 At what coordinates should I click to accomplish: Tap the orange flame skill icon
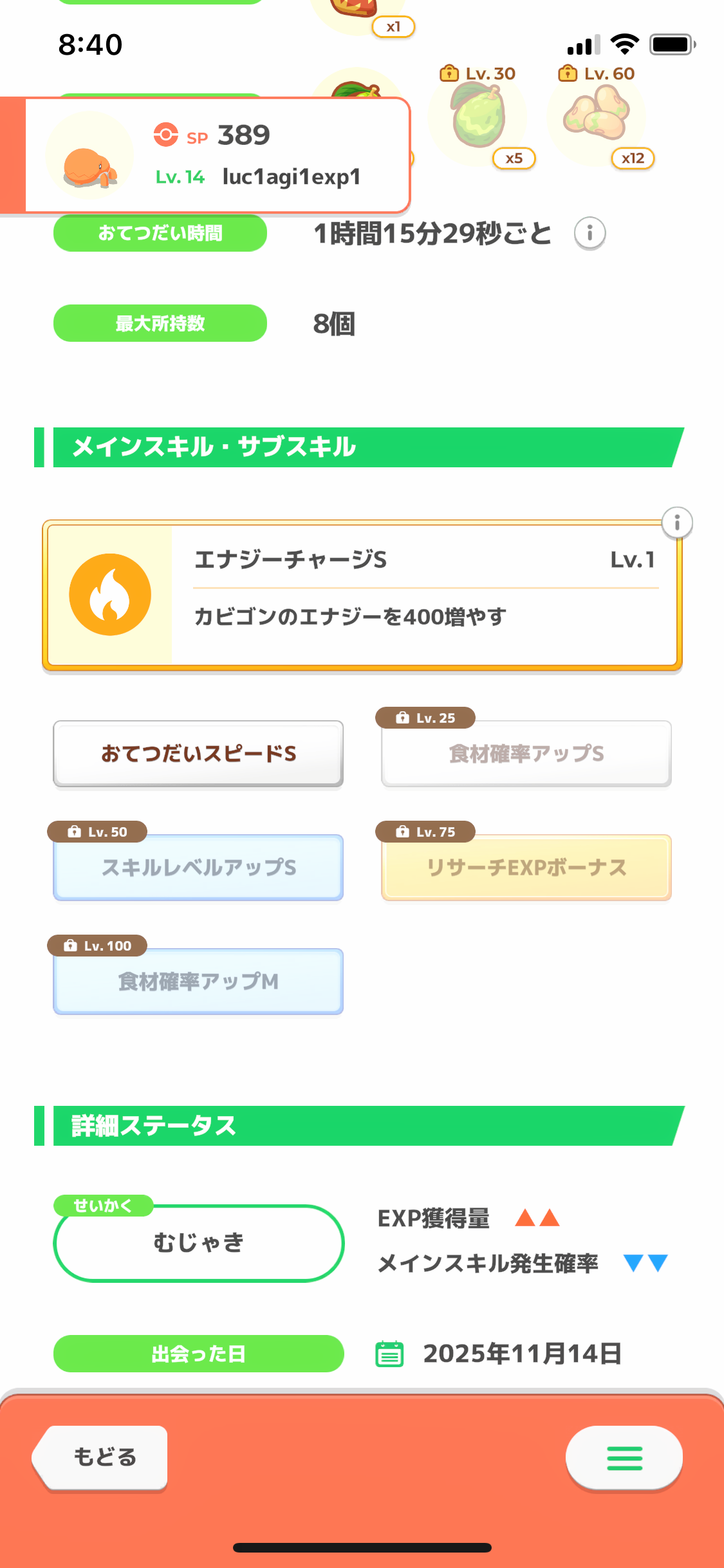click(110, 595)
